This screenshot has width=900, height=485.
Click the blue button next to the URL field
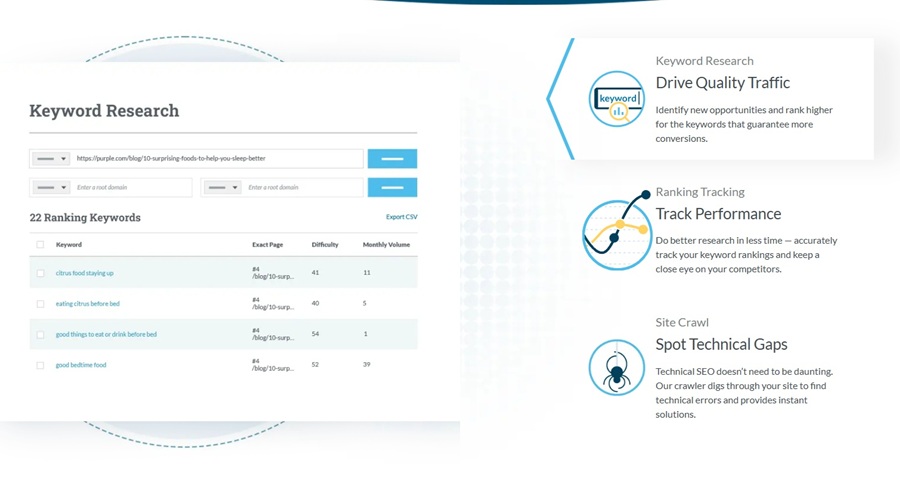(x=393, y=158)
